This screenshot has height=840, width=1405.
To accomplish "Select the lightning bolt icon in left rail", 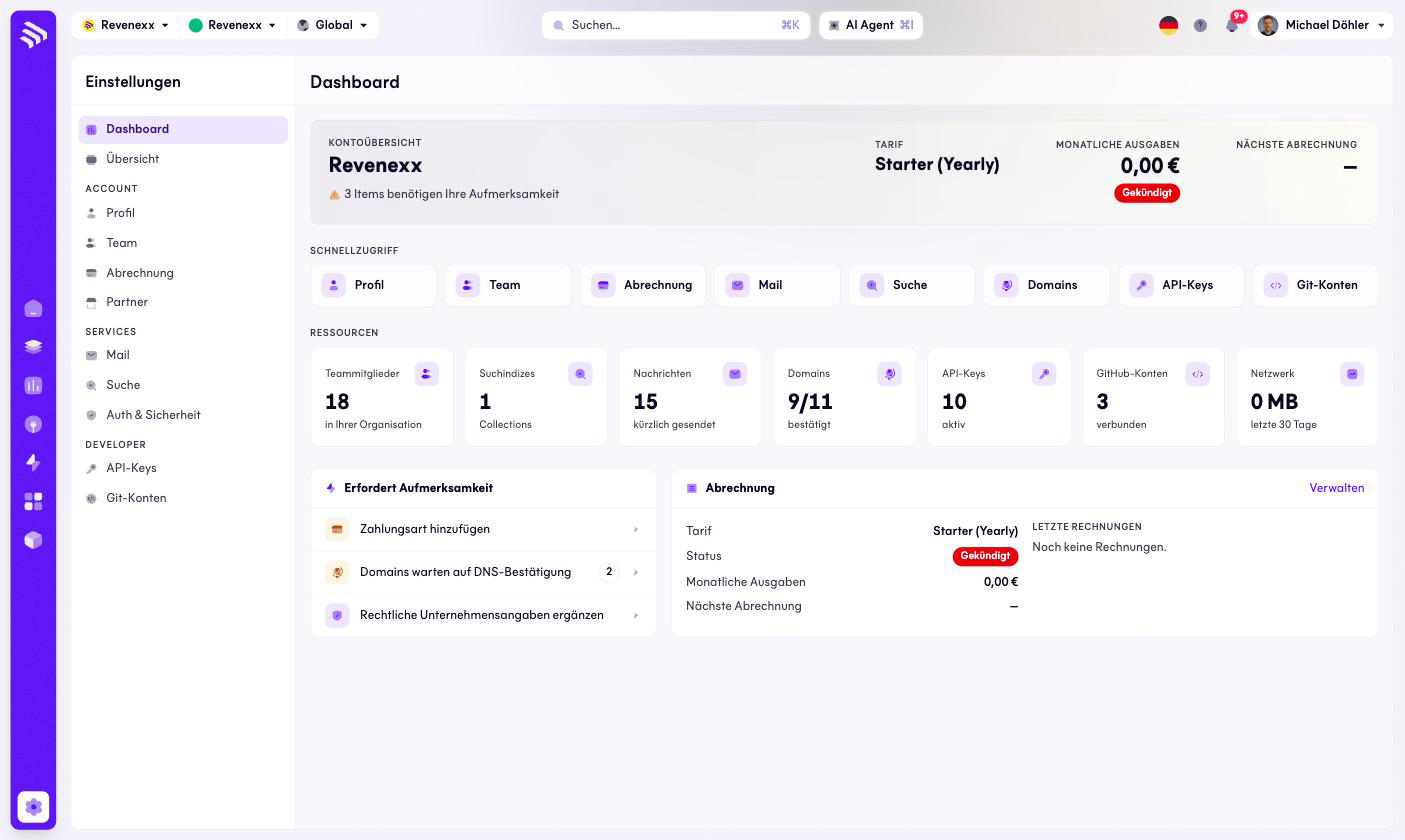I will tap(33, 462).
